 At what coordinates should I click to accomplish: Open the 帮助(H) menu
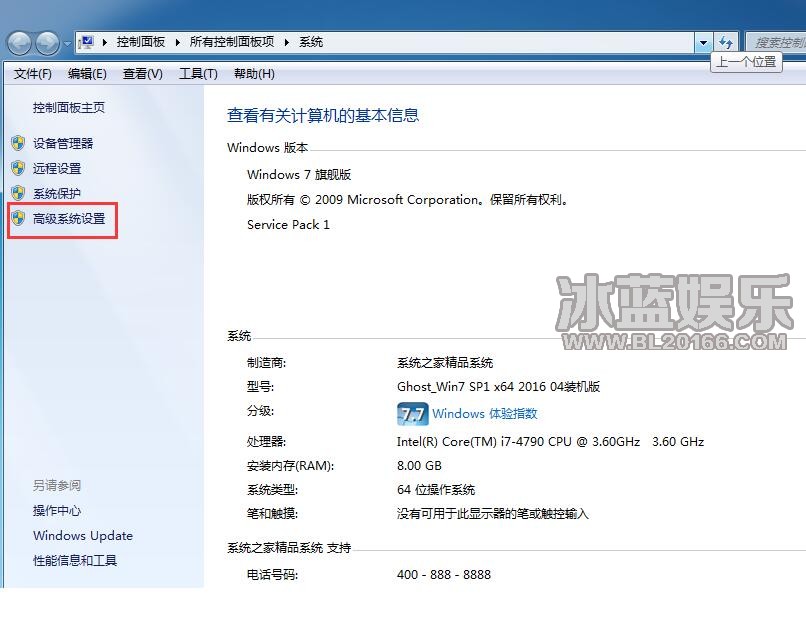pyautogui.click(x=254, y=74)
